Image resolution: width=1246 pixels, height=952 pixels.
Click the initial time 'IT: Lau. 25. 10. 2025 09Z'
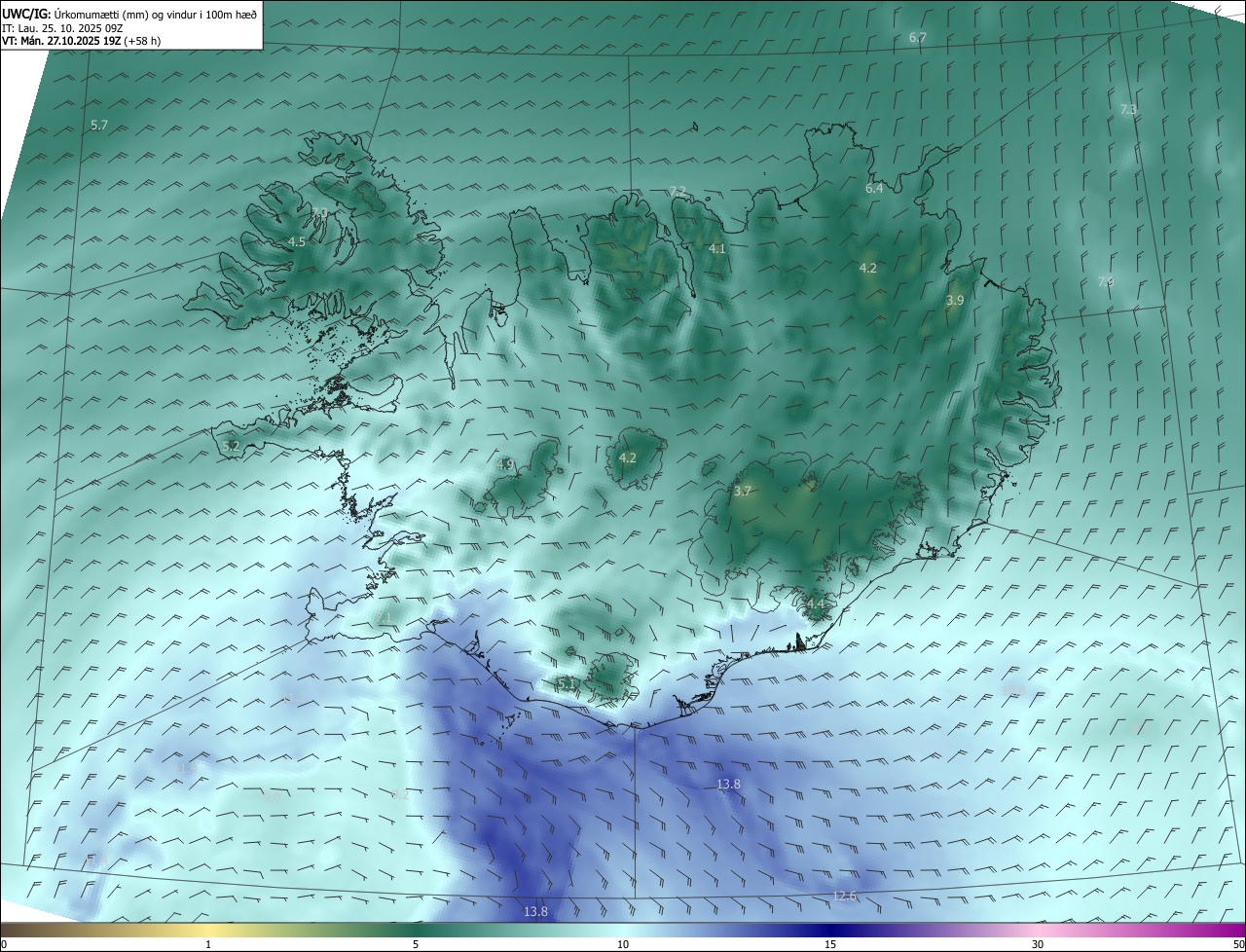click(62, 28)
